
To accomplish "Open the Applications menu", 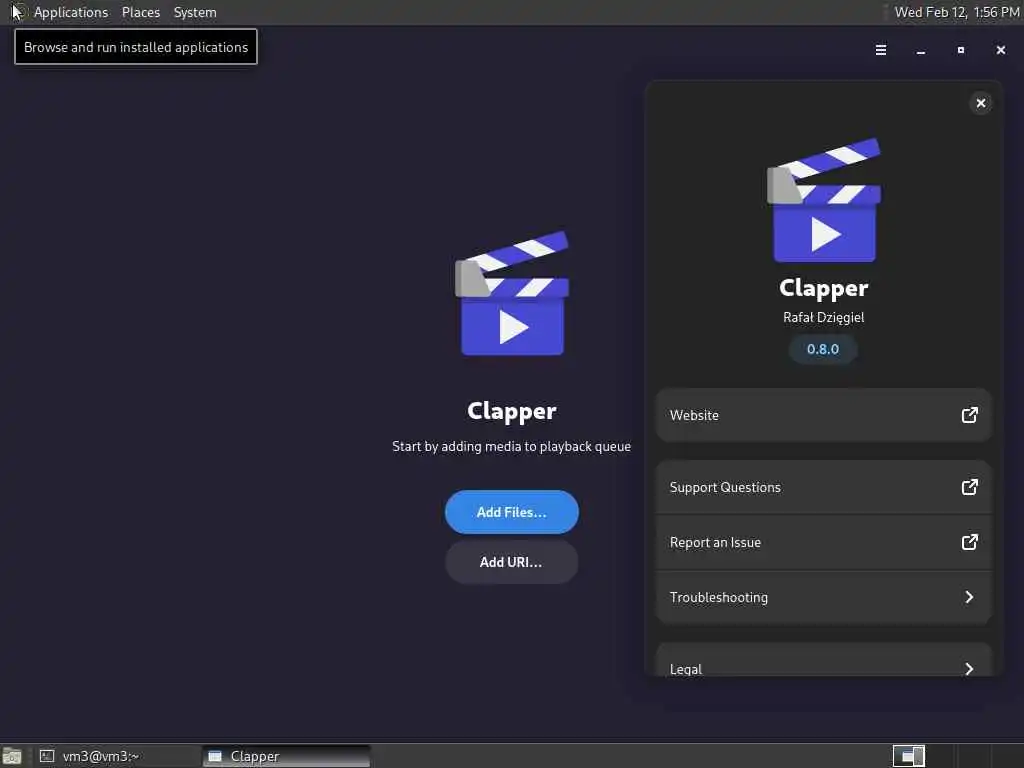I will coord(71,12).
